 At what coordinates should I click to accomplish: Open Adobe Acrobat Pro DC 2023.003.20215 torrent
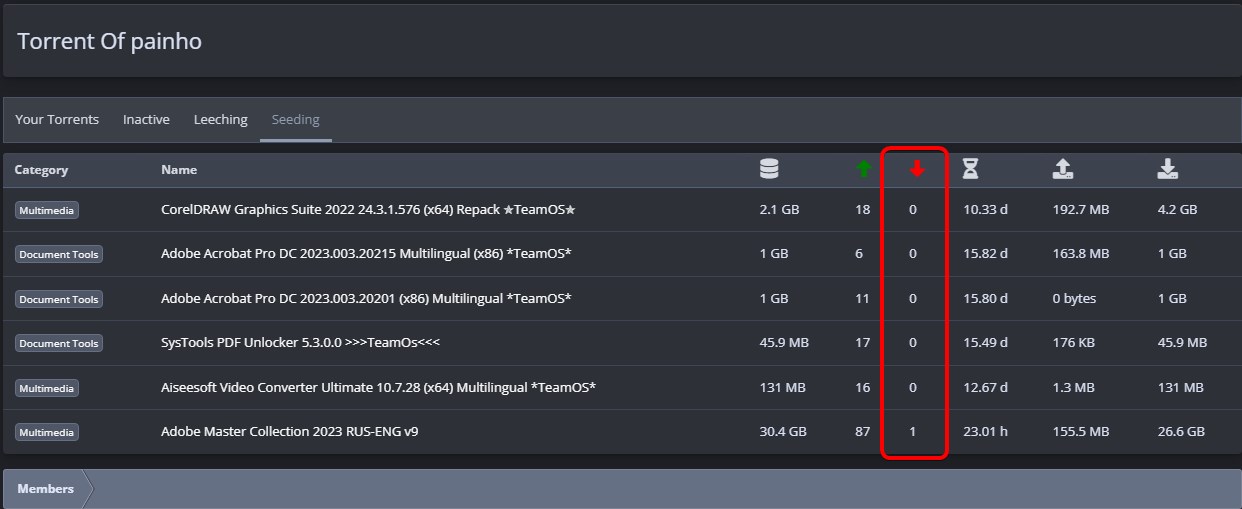coord(366,254)
